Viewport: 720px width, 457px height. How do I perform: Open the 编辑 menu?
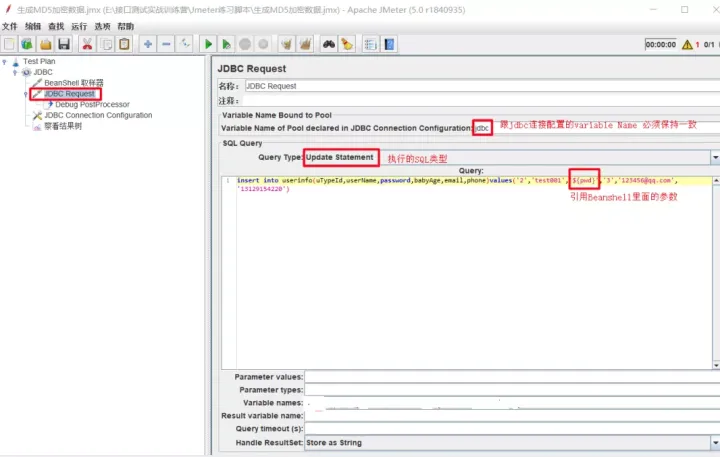(x=33, y=26)
